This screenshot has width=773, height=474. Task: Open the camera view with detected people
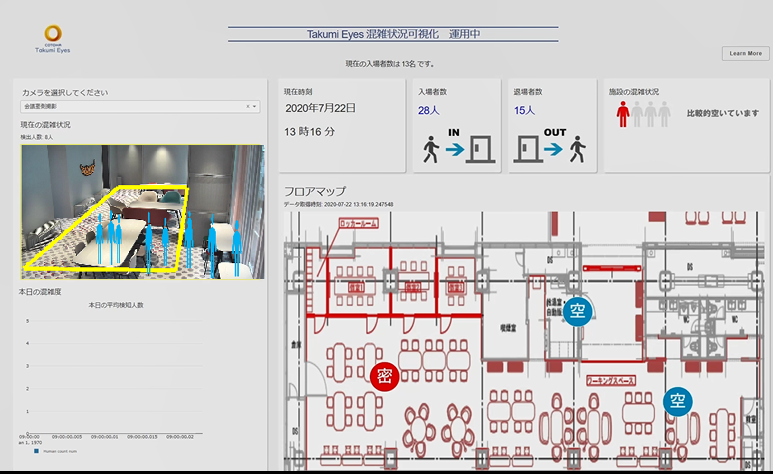(142, 212)
